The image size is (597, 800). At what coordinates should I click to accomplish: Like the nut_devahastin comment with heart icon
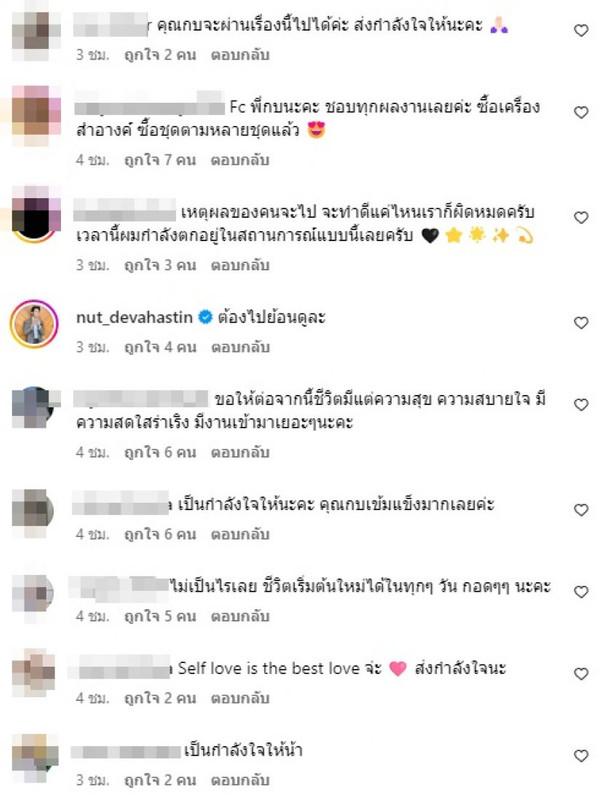click(x=581, y=323)
